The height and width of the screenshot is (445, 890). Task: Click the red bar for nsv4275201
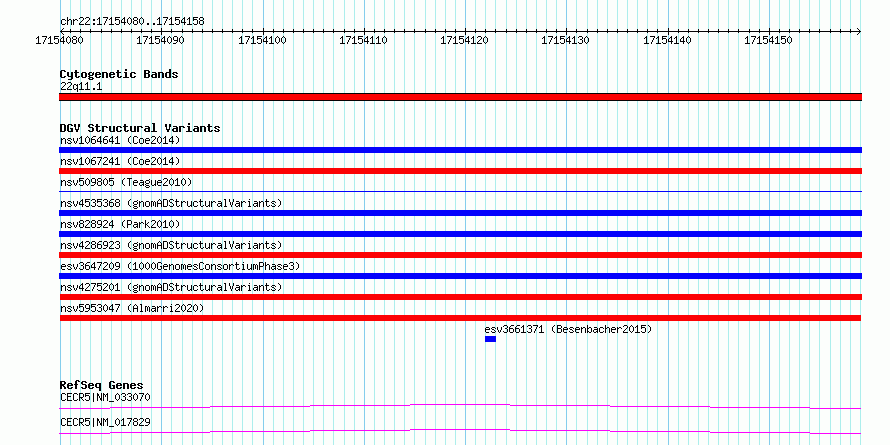point(460,297)
